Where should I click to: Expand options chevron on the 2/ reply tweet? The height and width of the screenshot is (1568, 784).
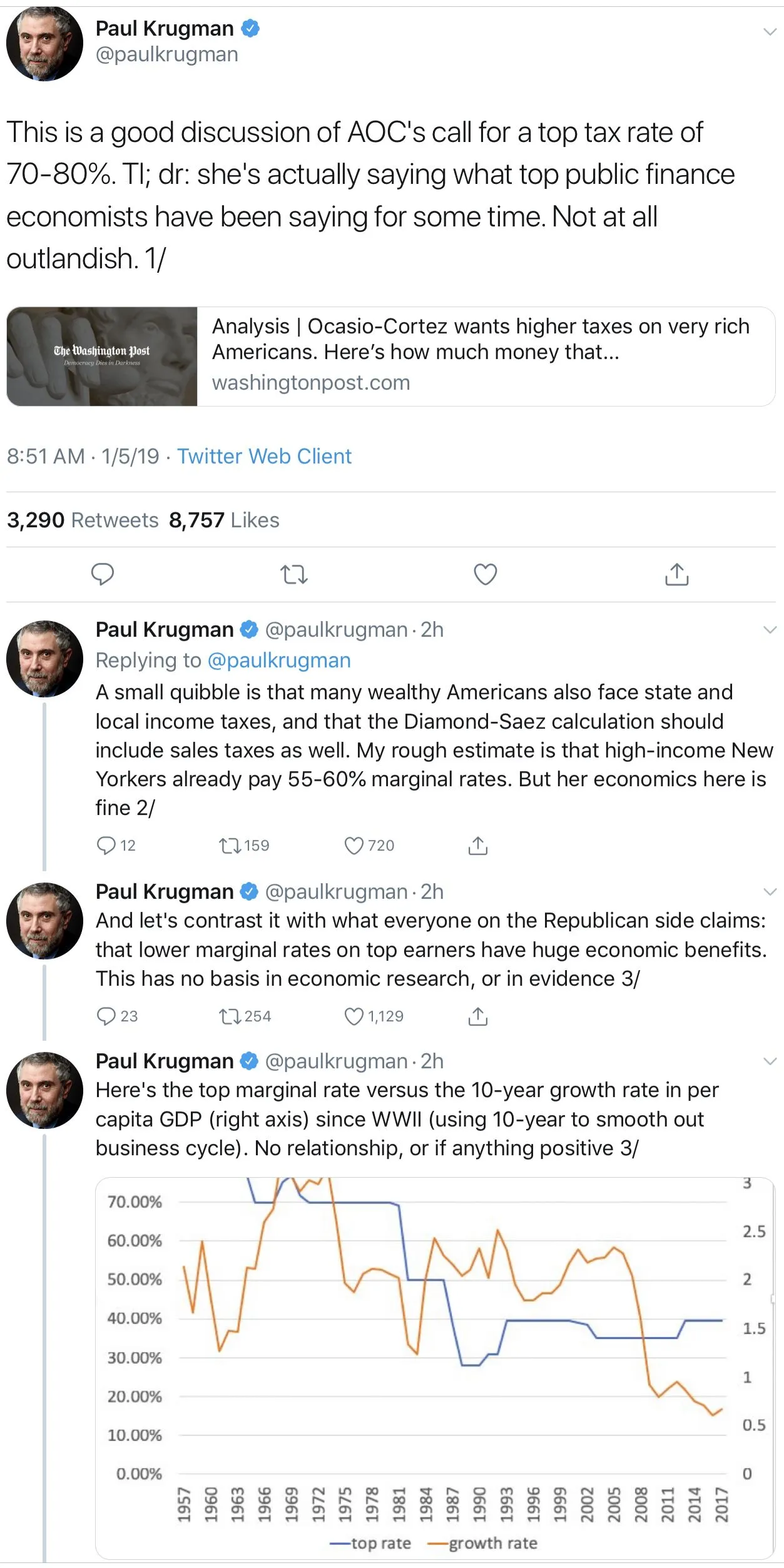(x=770, y=630)
